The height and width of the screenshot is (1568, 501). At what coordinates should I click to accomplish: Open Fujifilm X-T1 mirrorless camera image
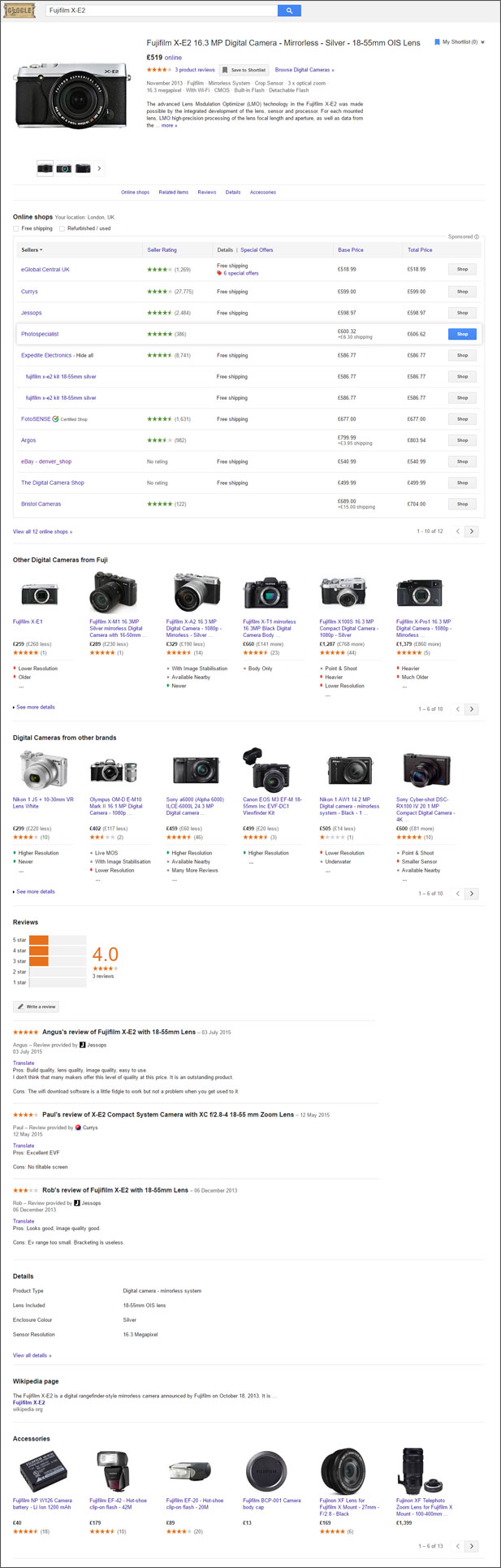tap(267, 593)
